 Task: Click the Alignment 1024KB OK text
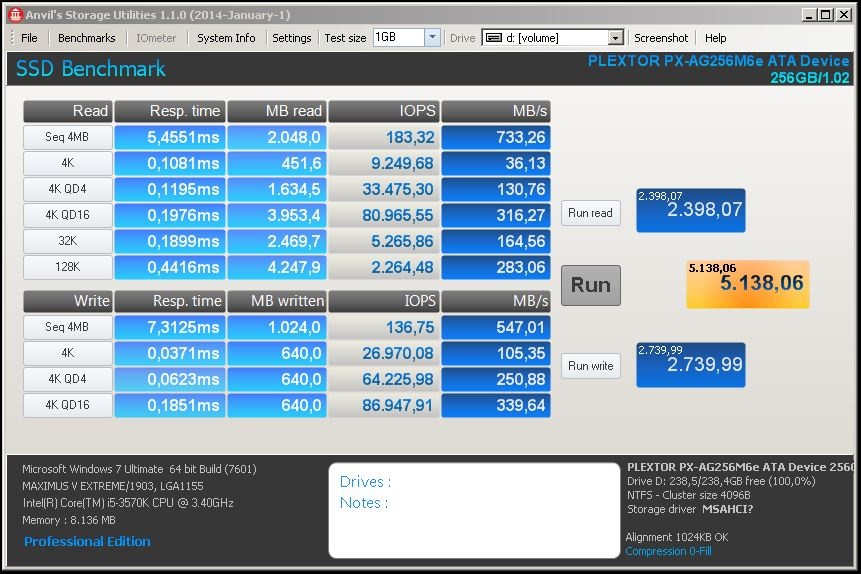click(676, 537)
